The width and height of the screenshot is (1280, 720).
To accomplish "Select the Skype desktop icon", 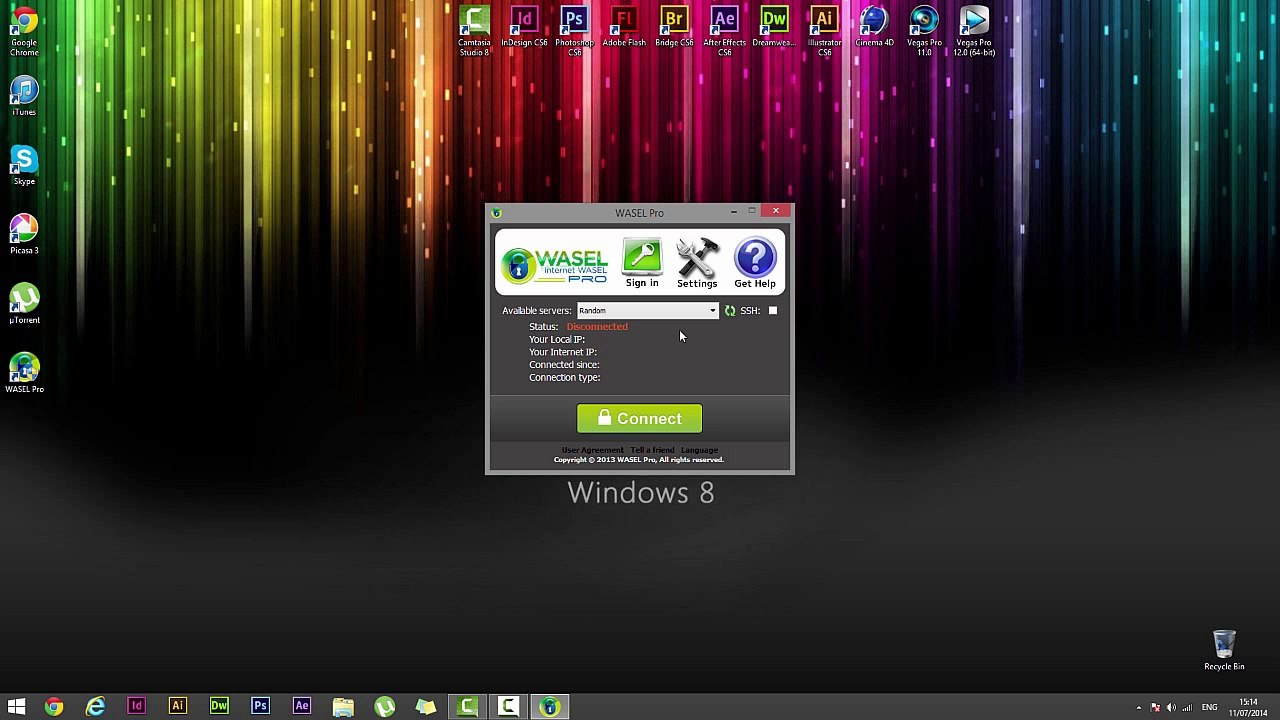I will click(24, 166).
